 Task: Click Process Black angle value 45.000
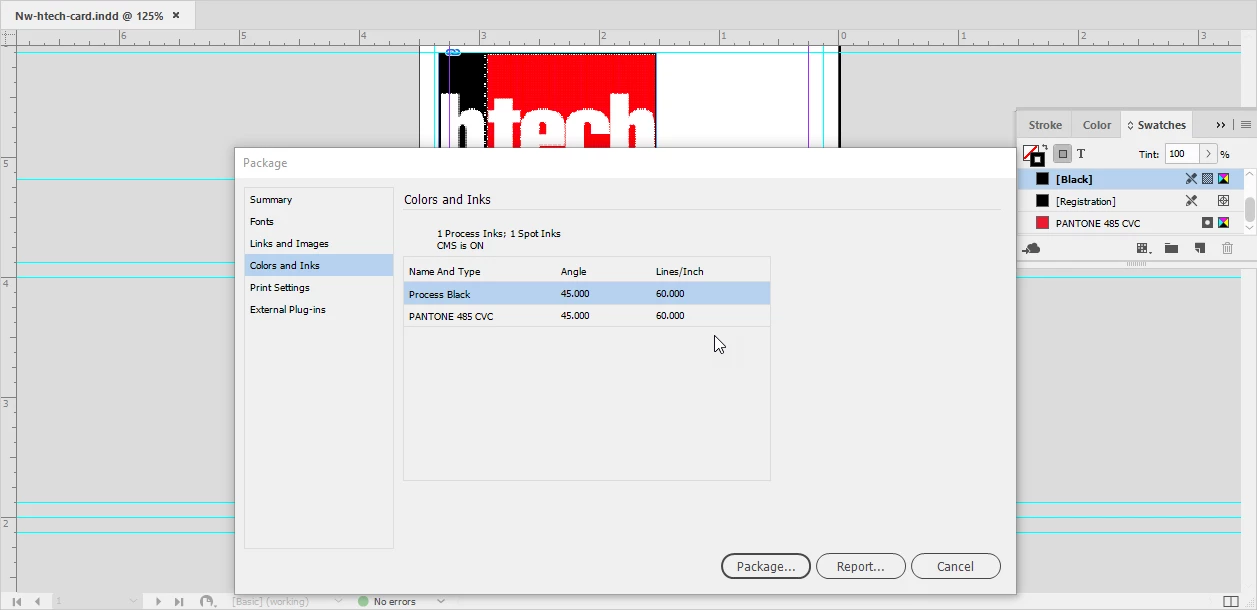[x=575, y=293]
